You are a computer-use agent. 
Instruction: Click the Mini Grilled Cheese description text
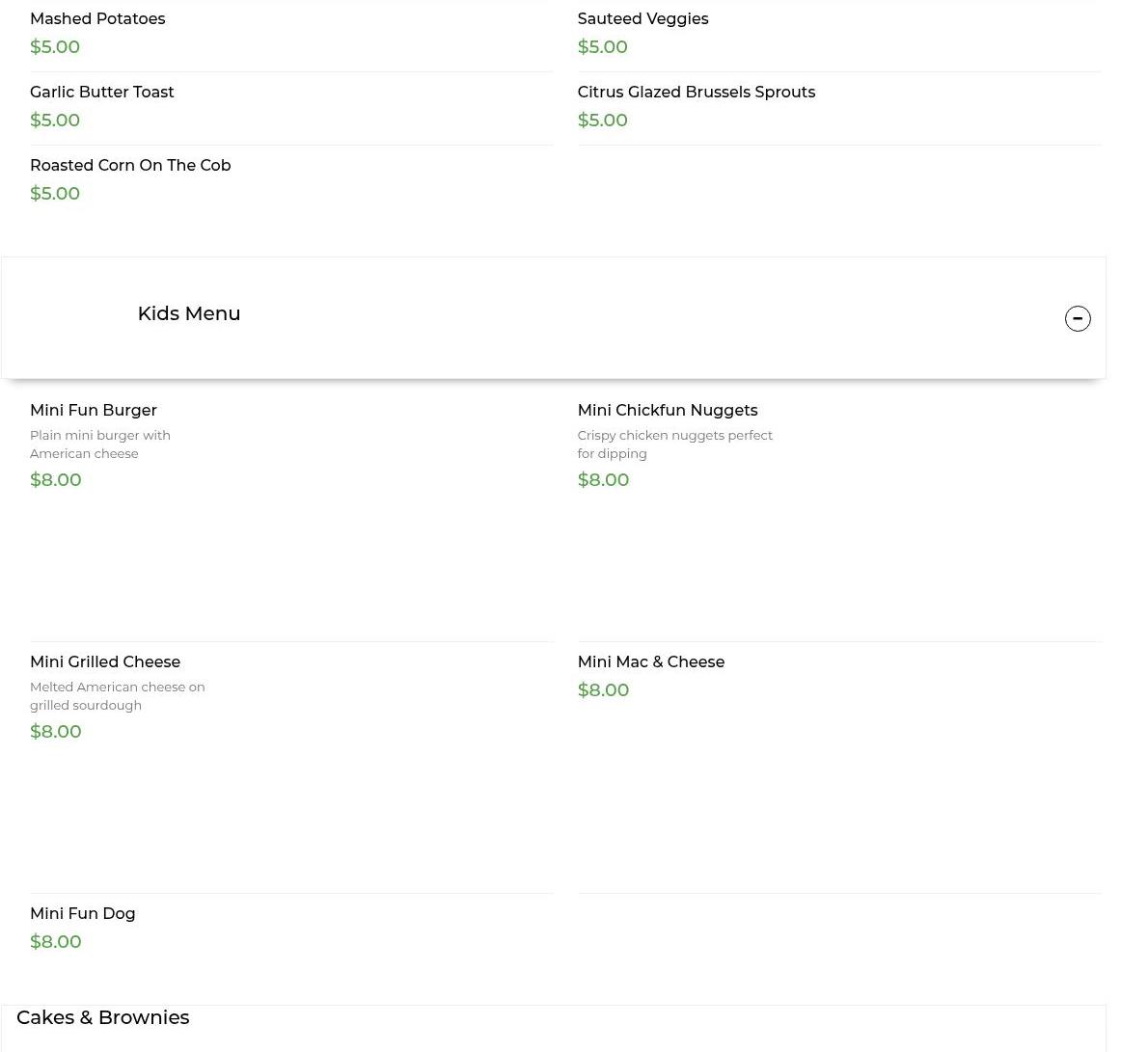click(117, 696)
